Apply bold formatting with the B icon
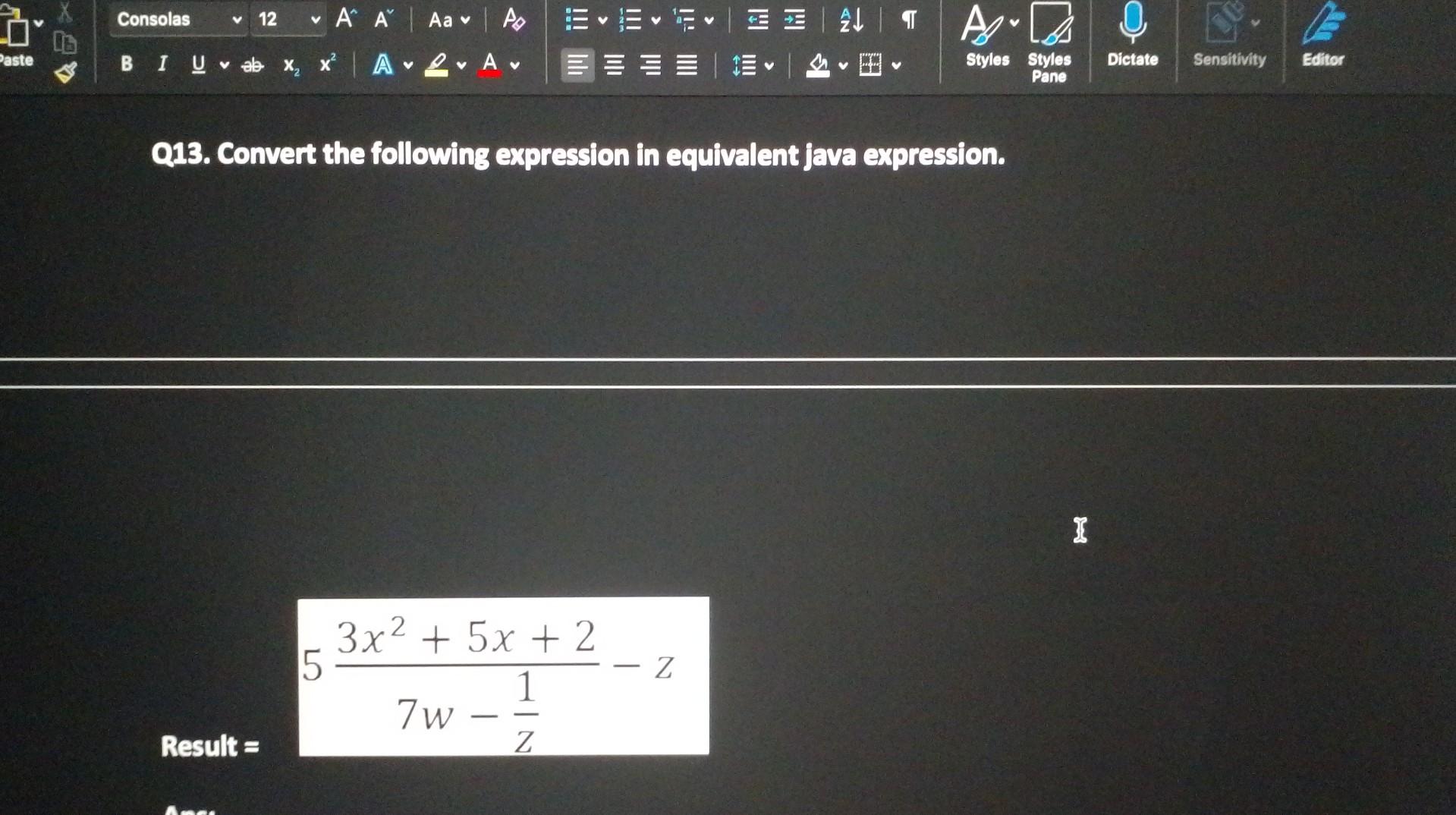 125,65
